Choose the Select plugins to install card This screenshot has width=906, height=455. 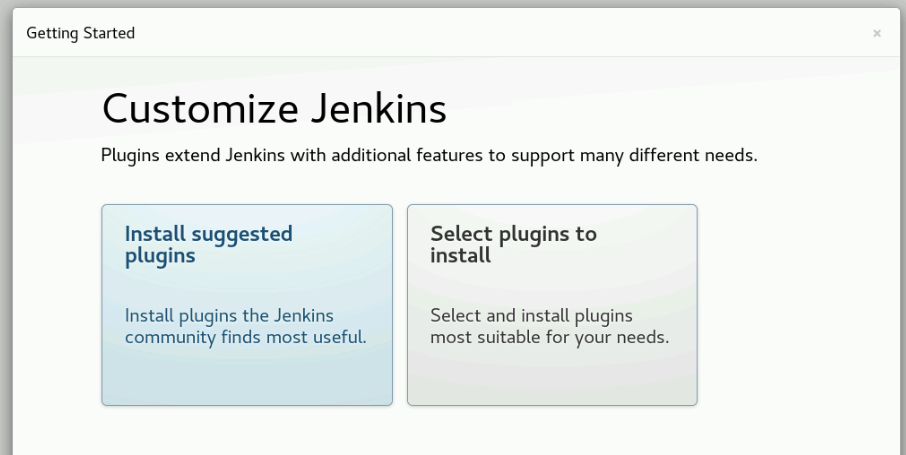(552, 305)
